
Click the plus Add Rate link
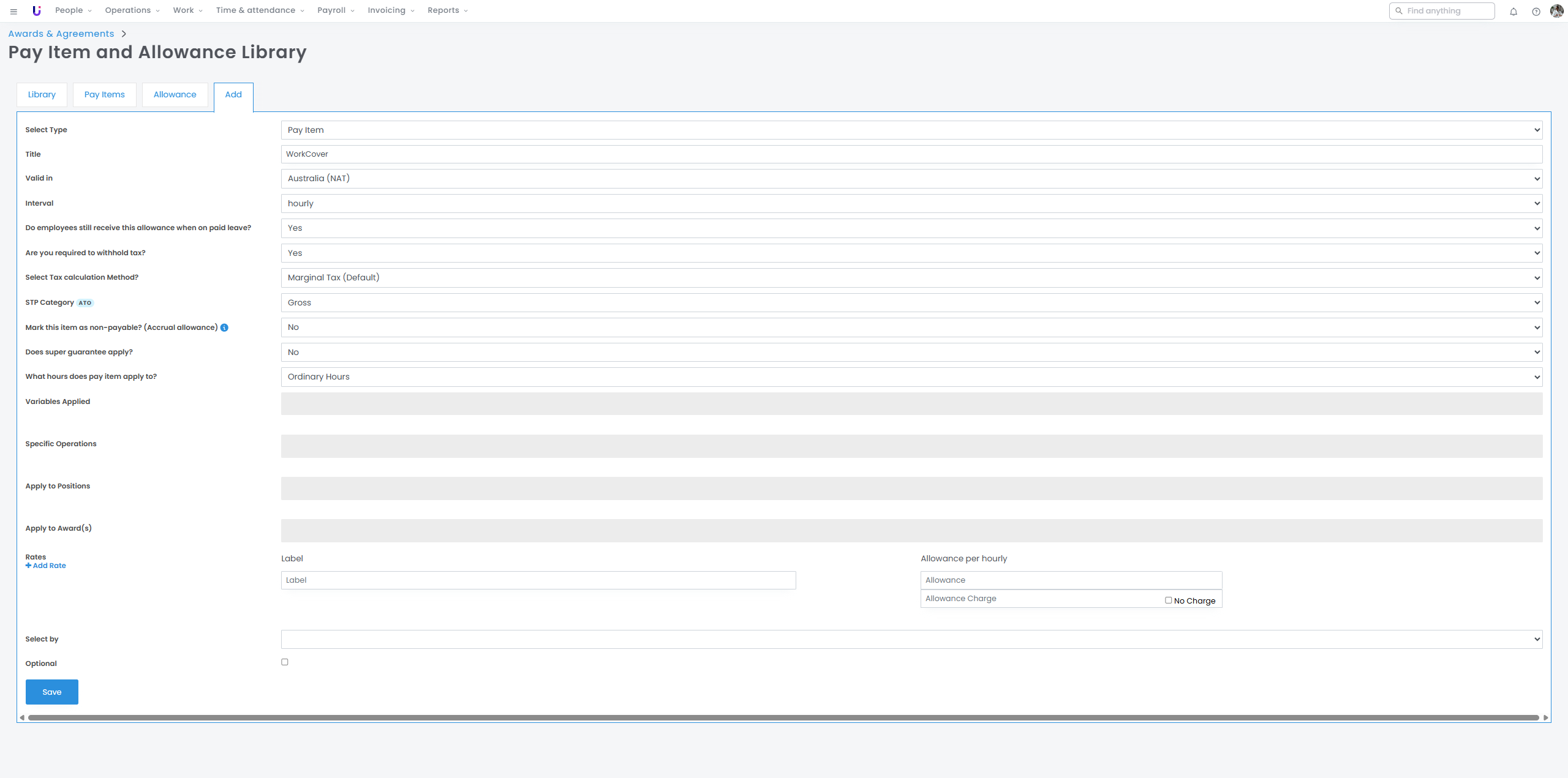[x=46, y=566]
